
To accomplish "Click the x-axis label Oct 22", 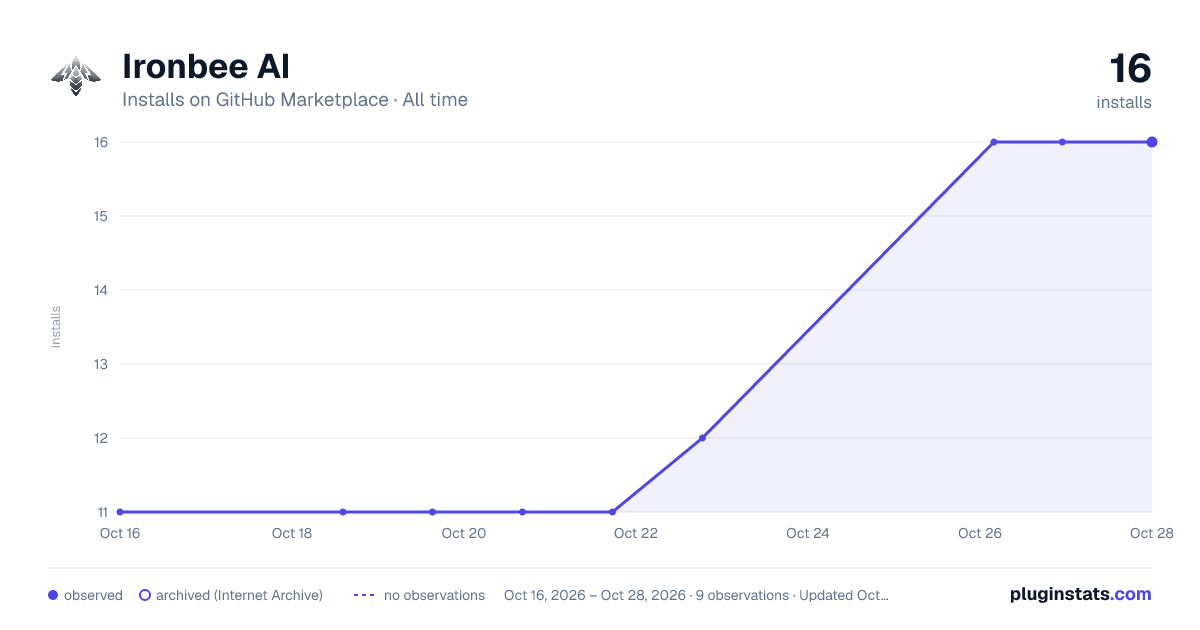I will coord(636,533).
